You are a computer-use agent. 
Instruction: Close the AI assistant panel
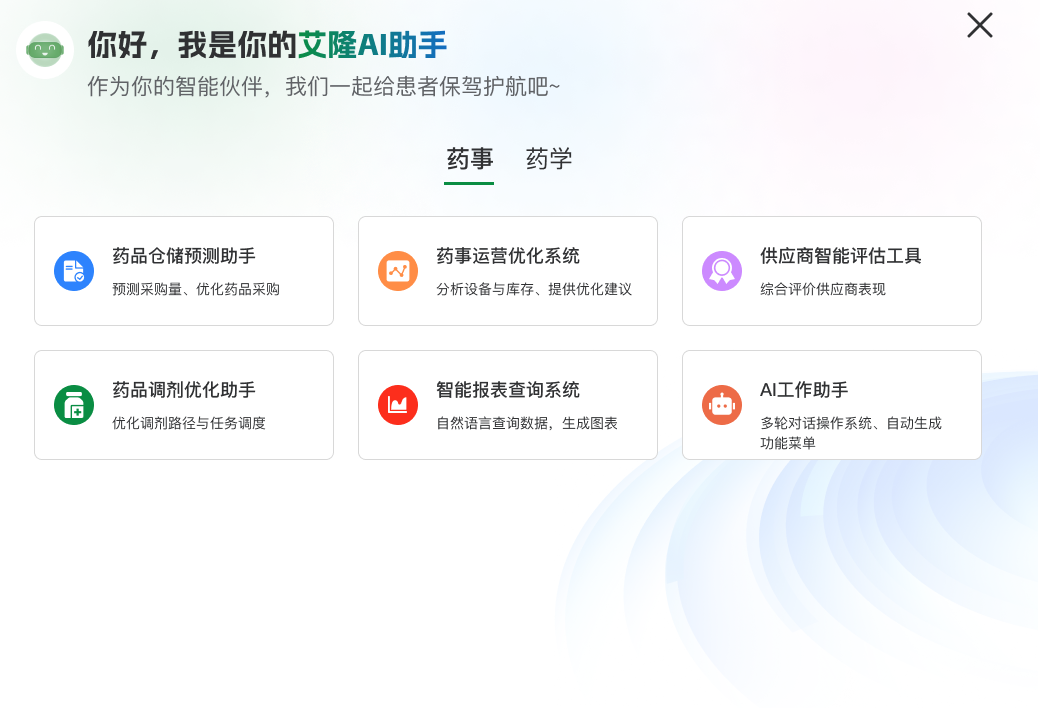(x=980, y=26)
